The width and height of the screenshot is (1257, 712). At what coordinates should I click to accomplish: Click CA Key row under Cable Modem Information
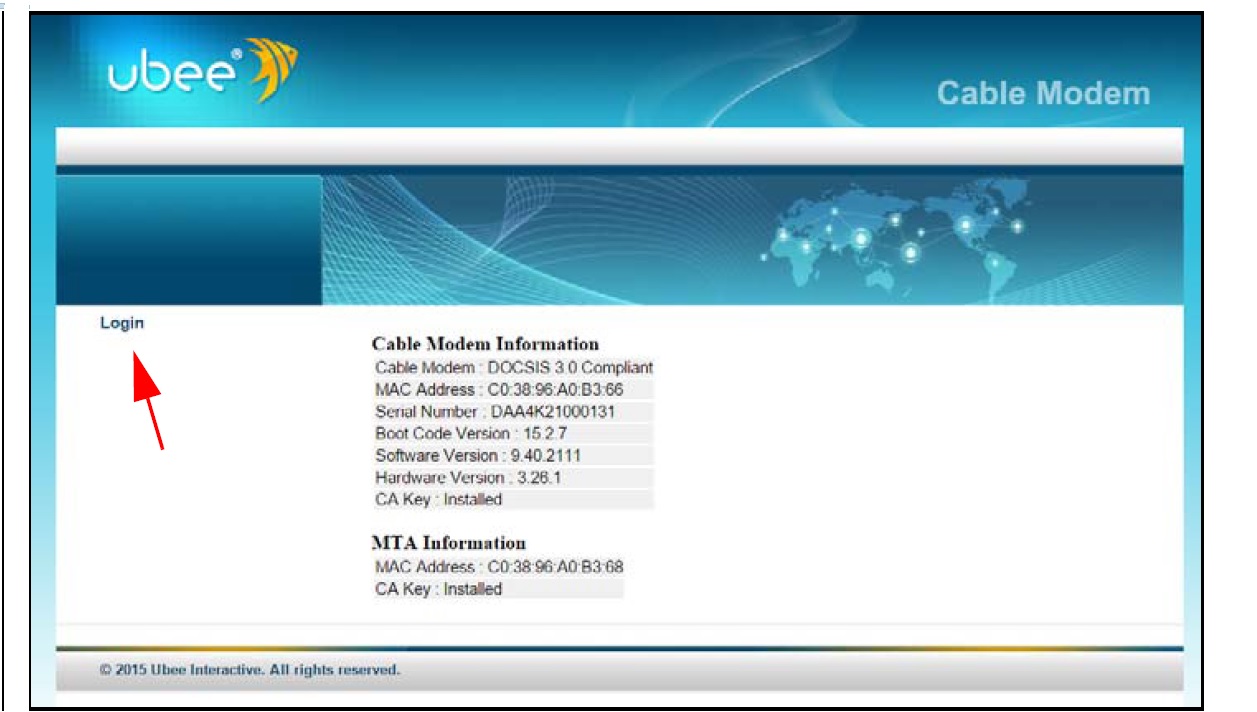[x=438, y=499]
